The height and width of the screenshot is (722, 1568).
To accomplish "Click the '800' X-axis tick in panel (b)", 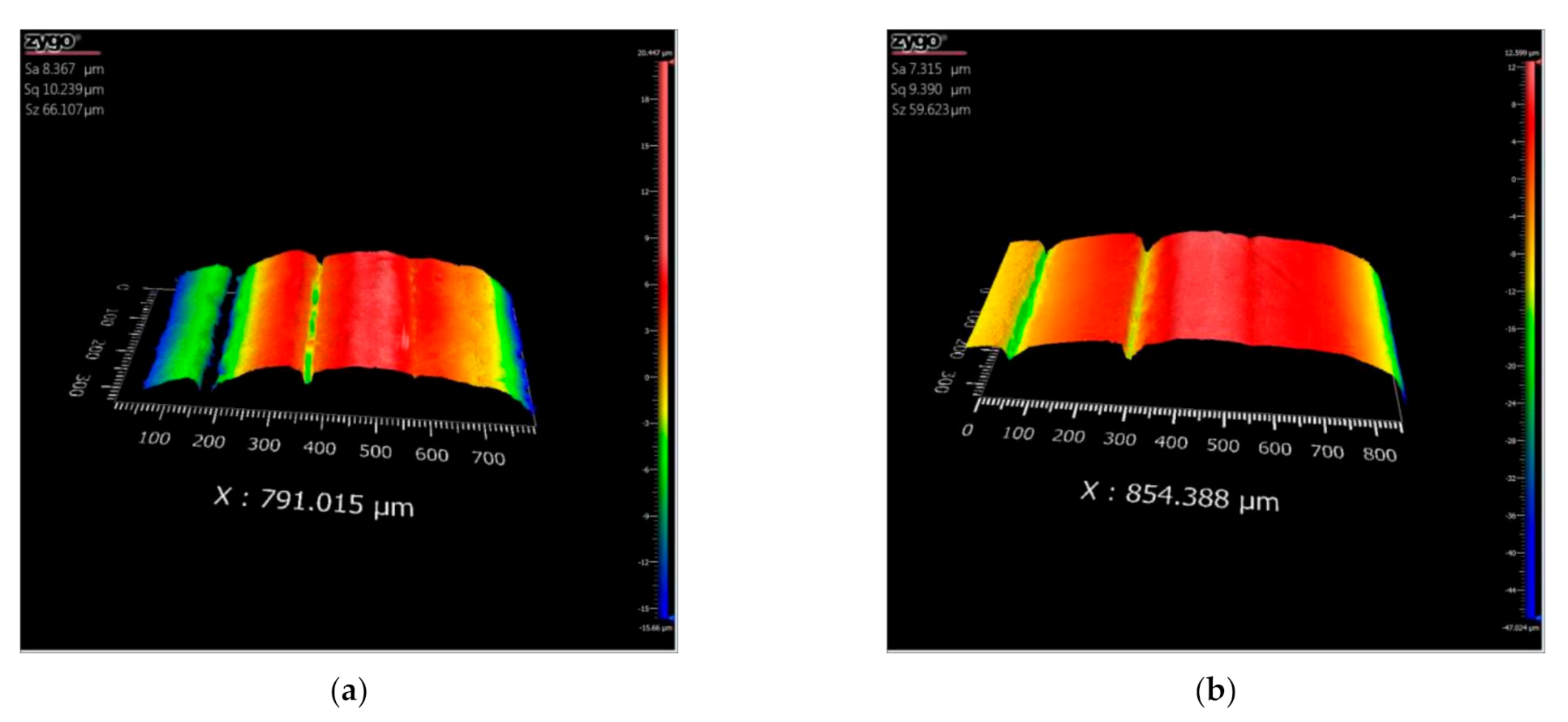I will (1380, 454).
